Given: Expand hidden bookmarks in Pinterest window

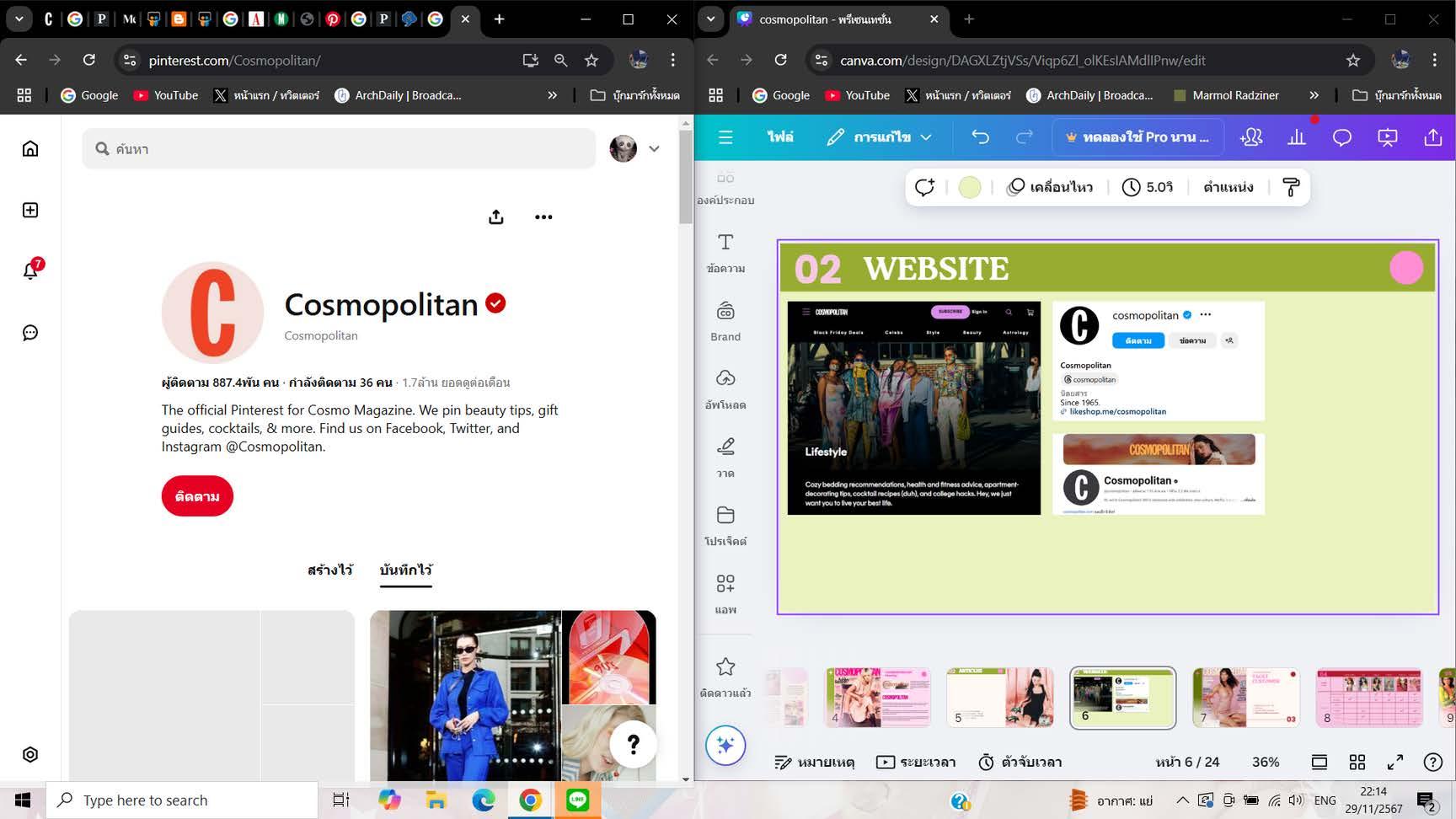Looking at the screenshot, I should (552, 95).
